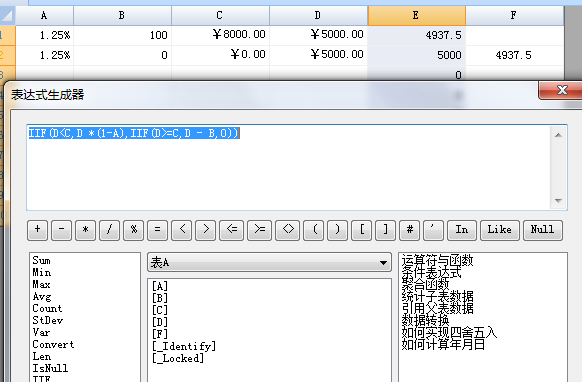Insert the multiply asterisk operator
Viewport: 582px width, 382px height.
tap(85, 230)
